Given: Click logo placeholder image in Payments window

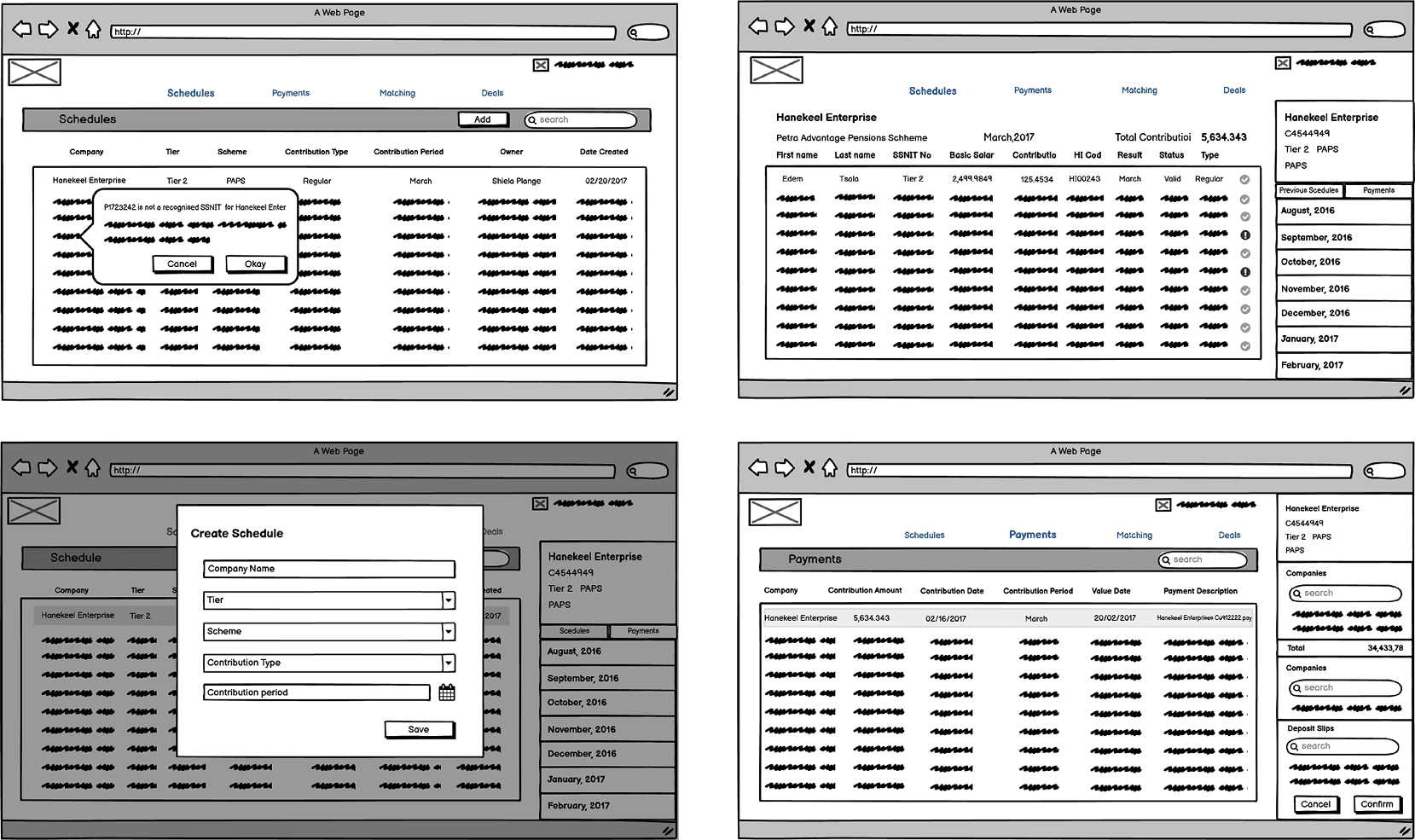Looking at the screenshot, I should 775,512.
